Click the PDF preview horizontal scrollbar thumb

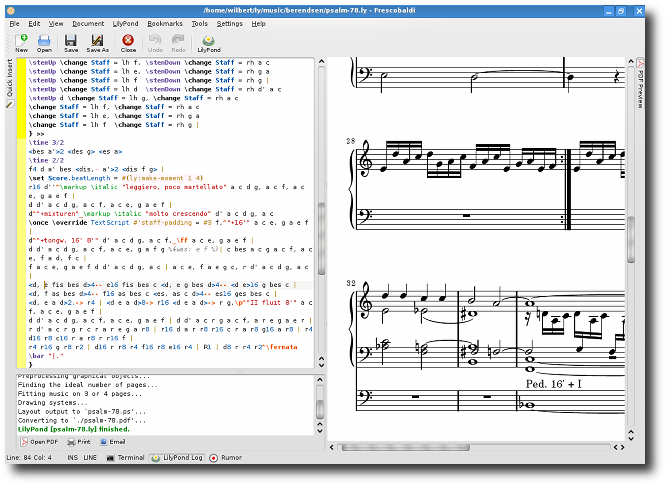click(406, 447)
